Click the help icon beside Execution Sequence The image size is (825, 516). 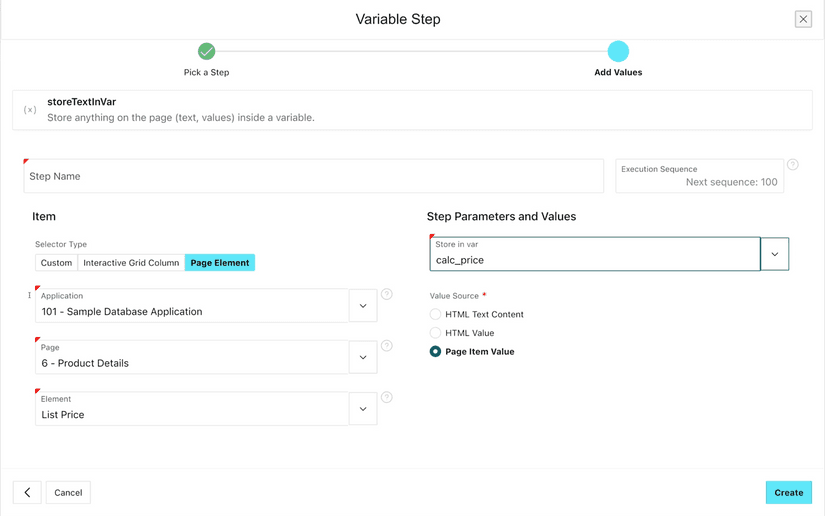(x=793, y=165)
